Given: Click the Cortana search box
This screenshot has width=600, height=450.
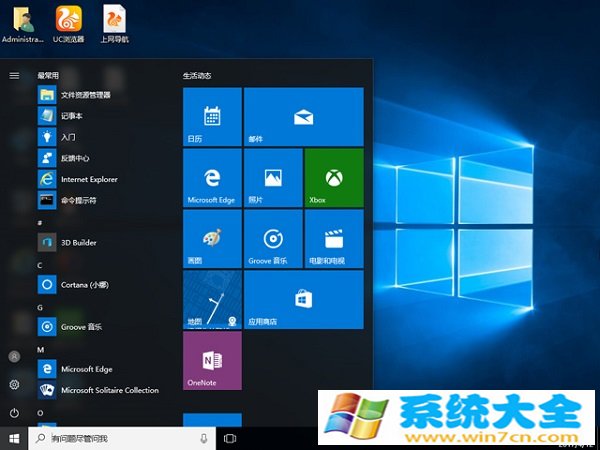Looking at the screenshot, I should (x=122, y=439).
